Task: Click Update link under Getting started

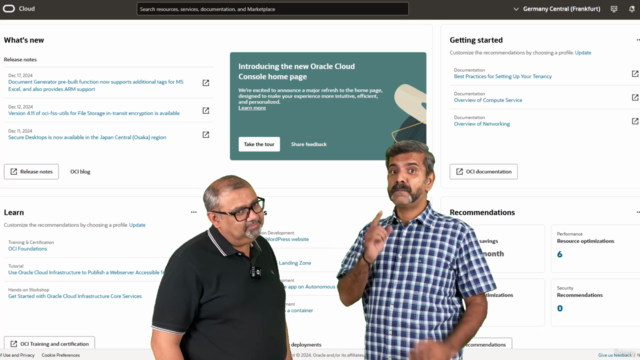Action: click(583, 53)
